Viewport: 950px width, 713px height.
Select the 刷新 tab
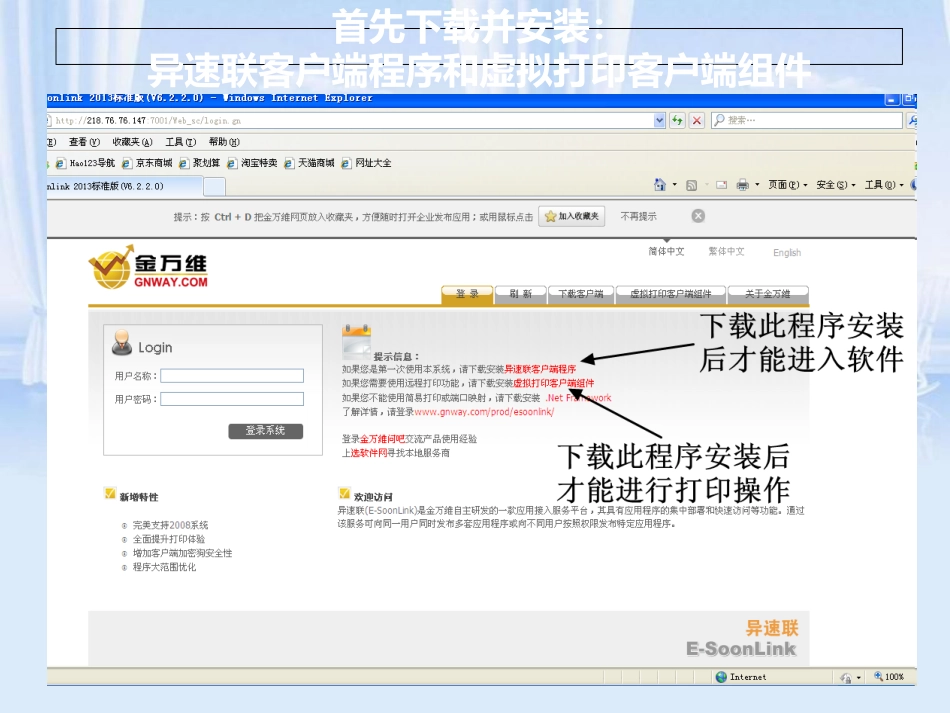(520, 294)
